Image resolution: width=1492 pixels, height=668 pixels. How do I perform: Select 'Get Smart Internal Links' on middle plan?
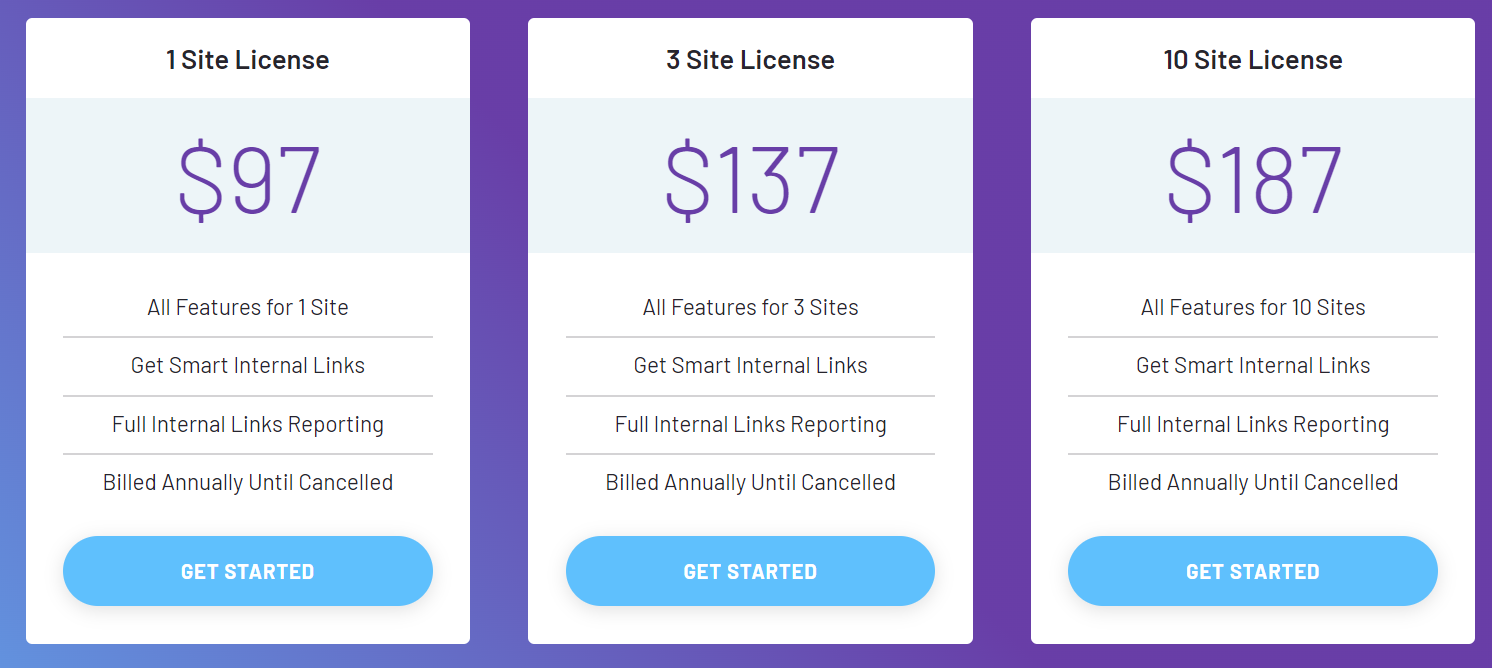pos(750,366)
